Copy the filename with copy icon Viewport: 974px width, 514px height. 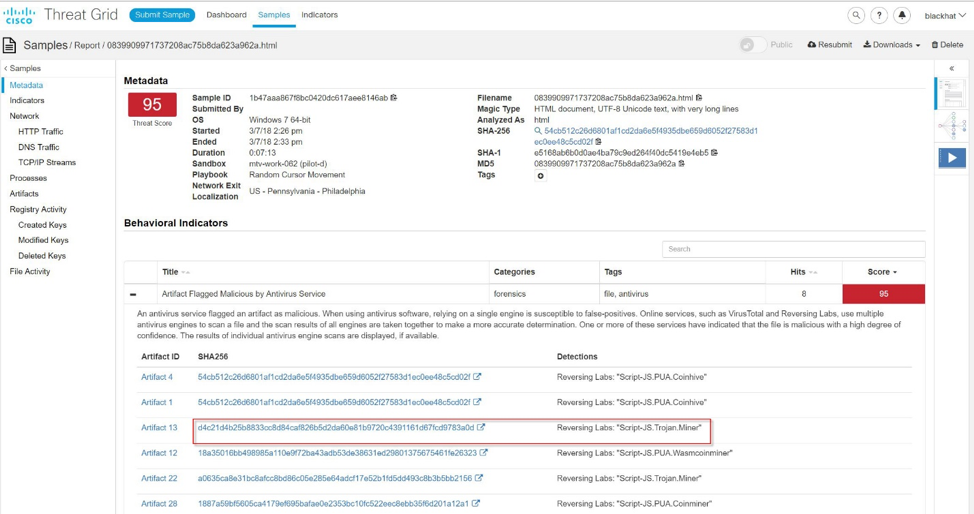pyautogui.click(x=699, y=98)
